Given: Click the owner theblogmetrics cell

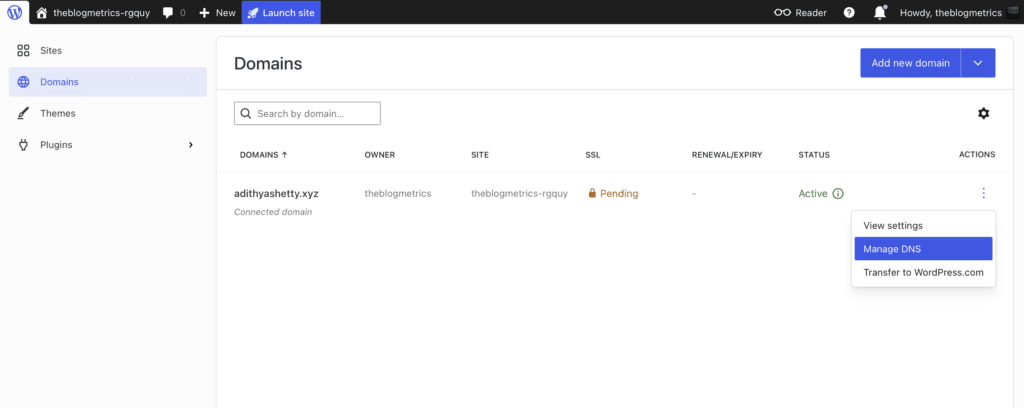Looking at the screenshot, I should (398, 193).
